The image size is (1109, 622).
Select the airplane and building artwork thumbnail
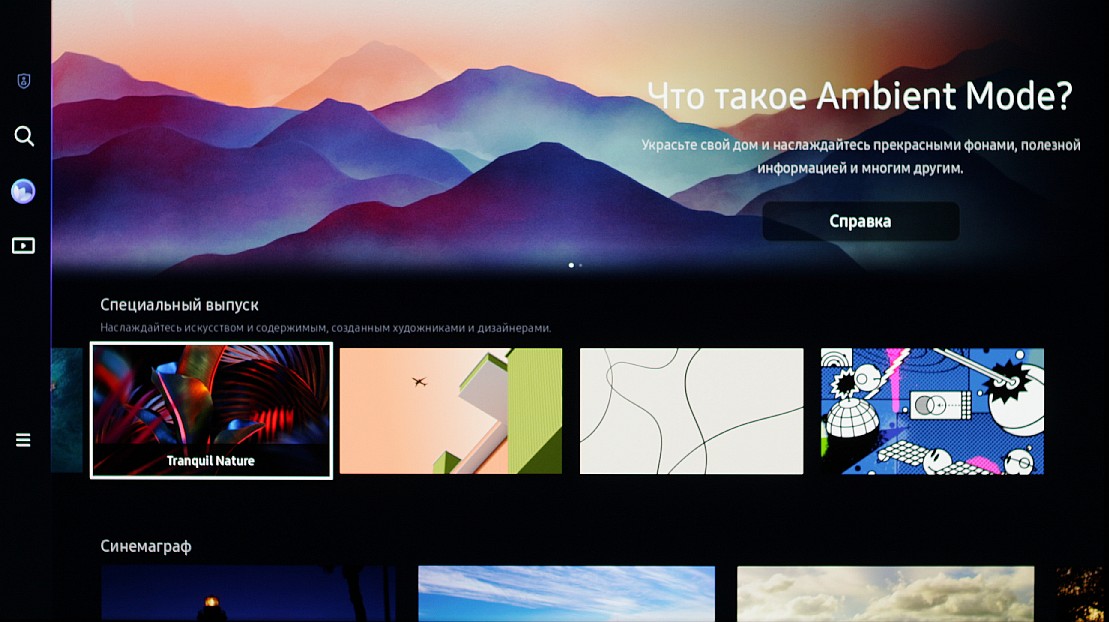click(451, 410)
